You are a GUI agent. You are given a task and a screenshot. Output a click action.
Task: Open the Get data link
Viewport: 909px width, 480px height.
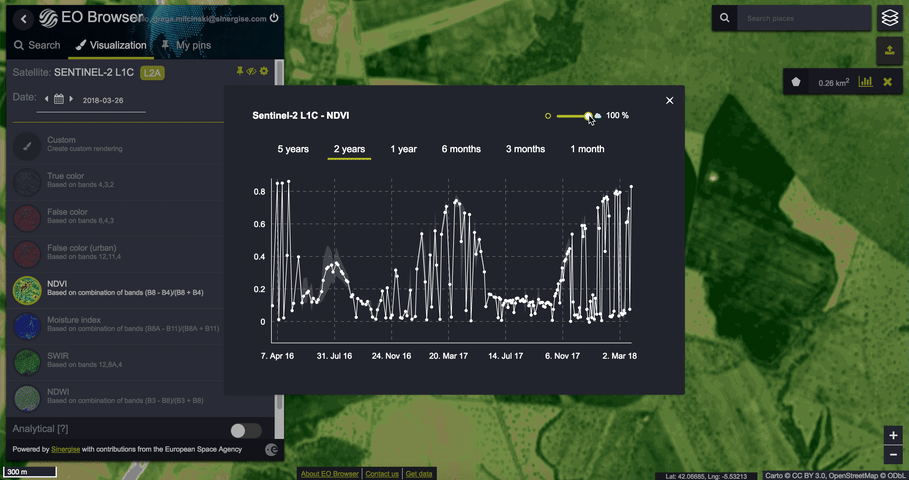tap(419, 474)
